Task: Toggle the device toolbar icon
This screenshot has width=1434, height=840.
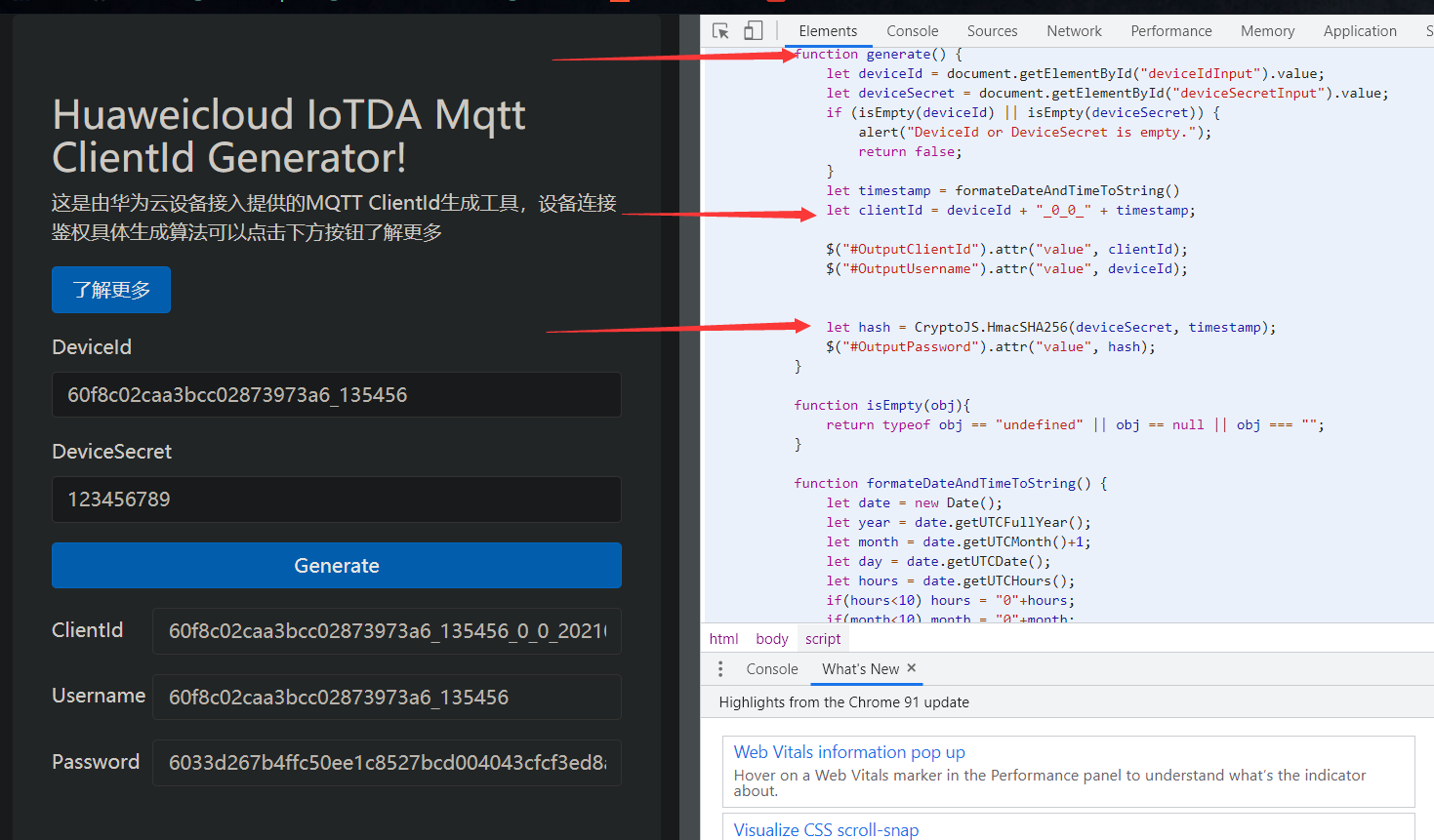Action: pyautogui.click(x=753, y=31)
